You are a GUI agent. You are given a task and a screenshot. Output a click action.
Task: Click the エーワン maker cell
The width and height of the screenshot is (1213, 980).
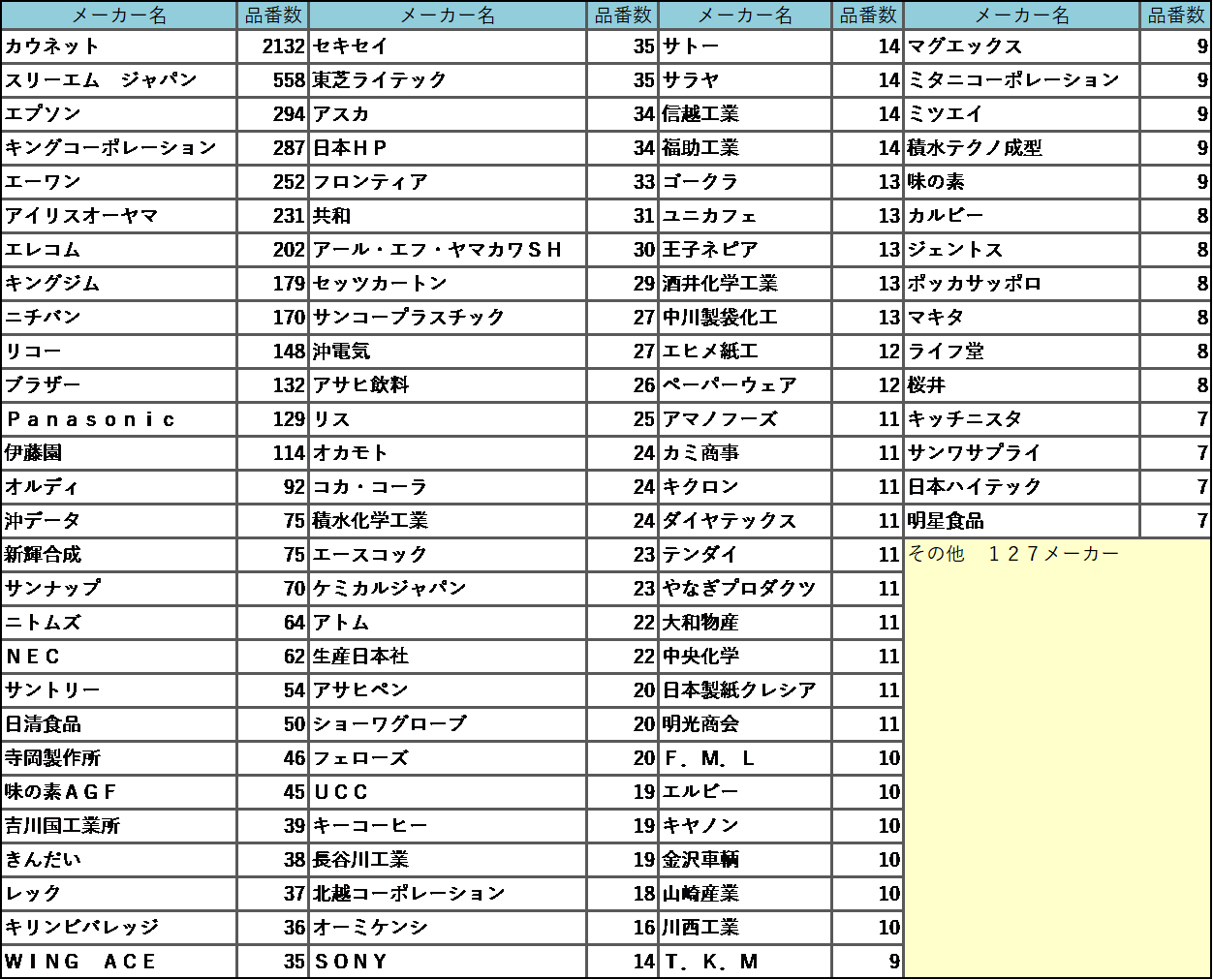(119, 182)
